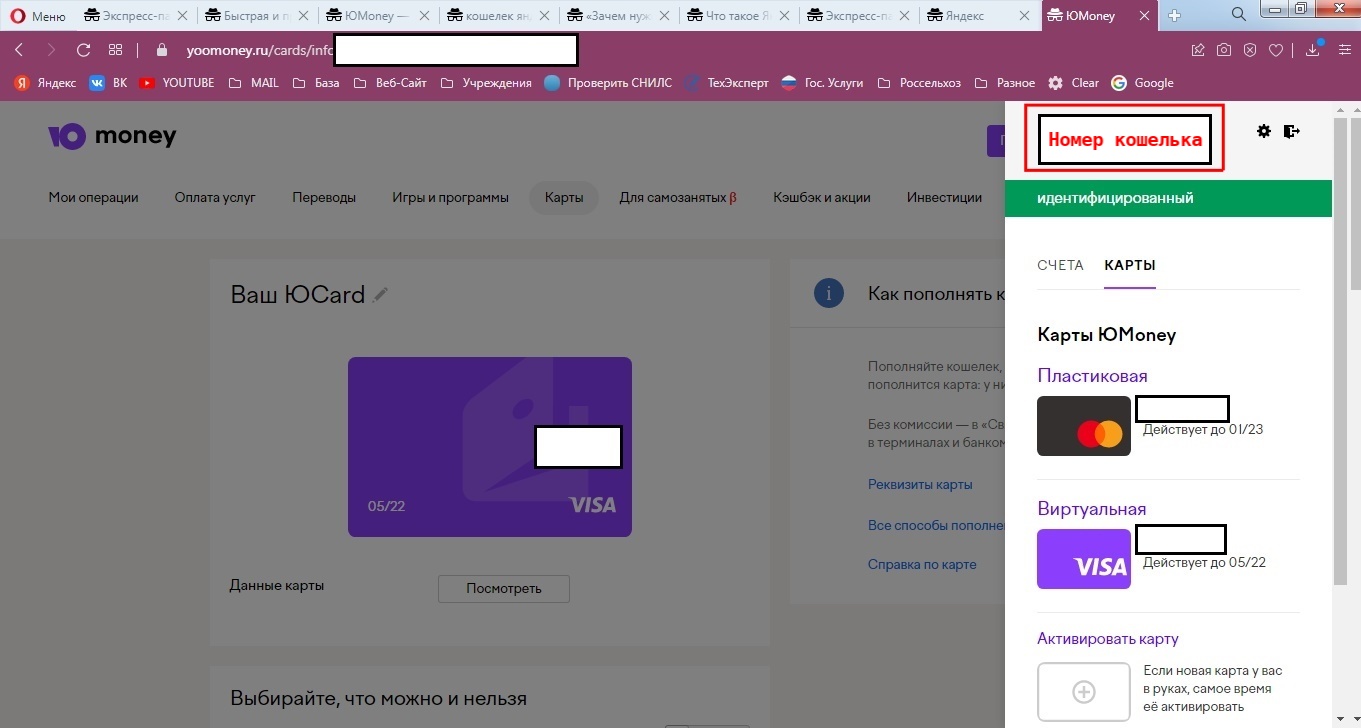Switch to the СЧЕТА tab
Image resolution: width=1361 pixels, height=728 pixels.
pyautogui.click(x=1060, y=265)
